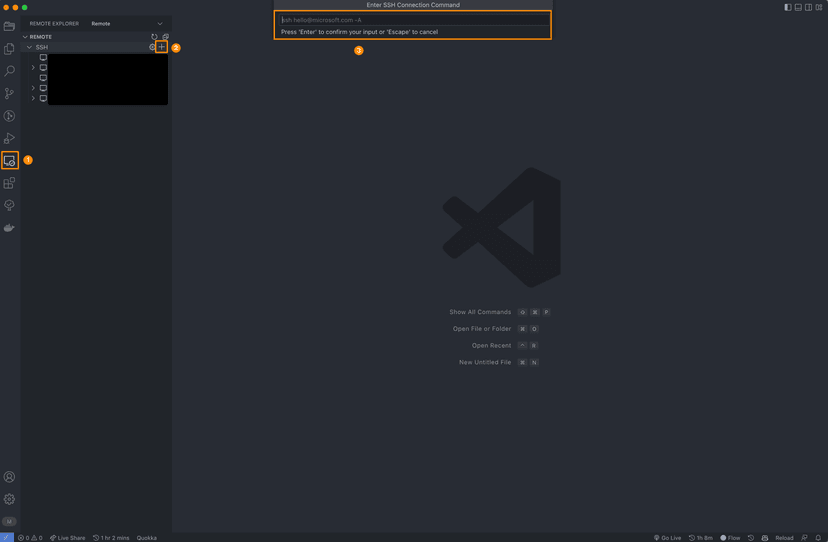
Task: Click the Search icon in activity bar
Action: pos(9,71)
